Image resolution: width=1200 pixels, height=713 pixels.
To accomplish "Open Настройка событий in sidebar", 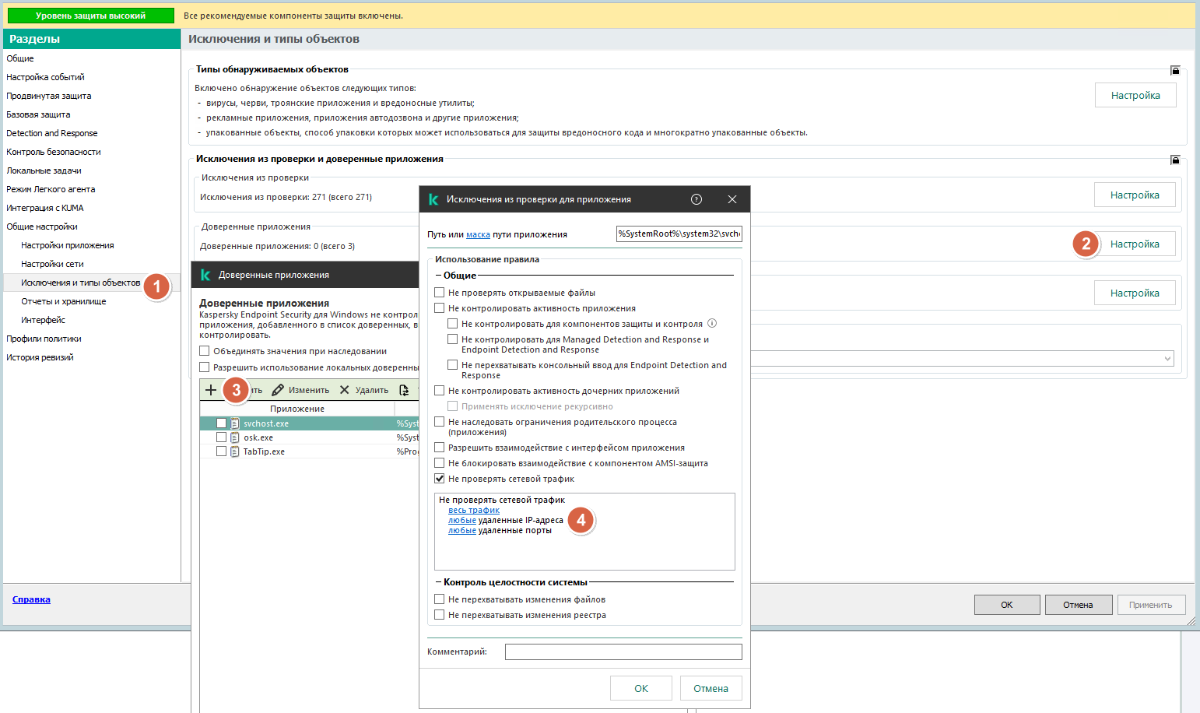I will (45, 77).
